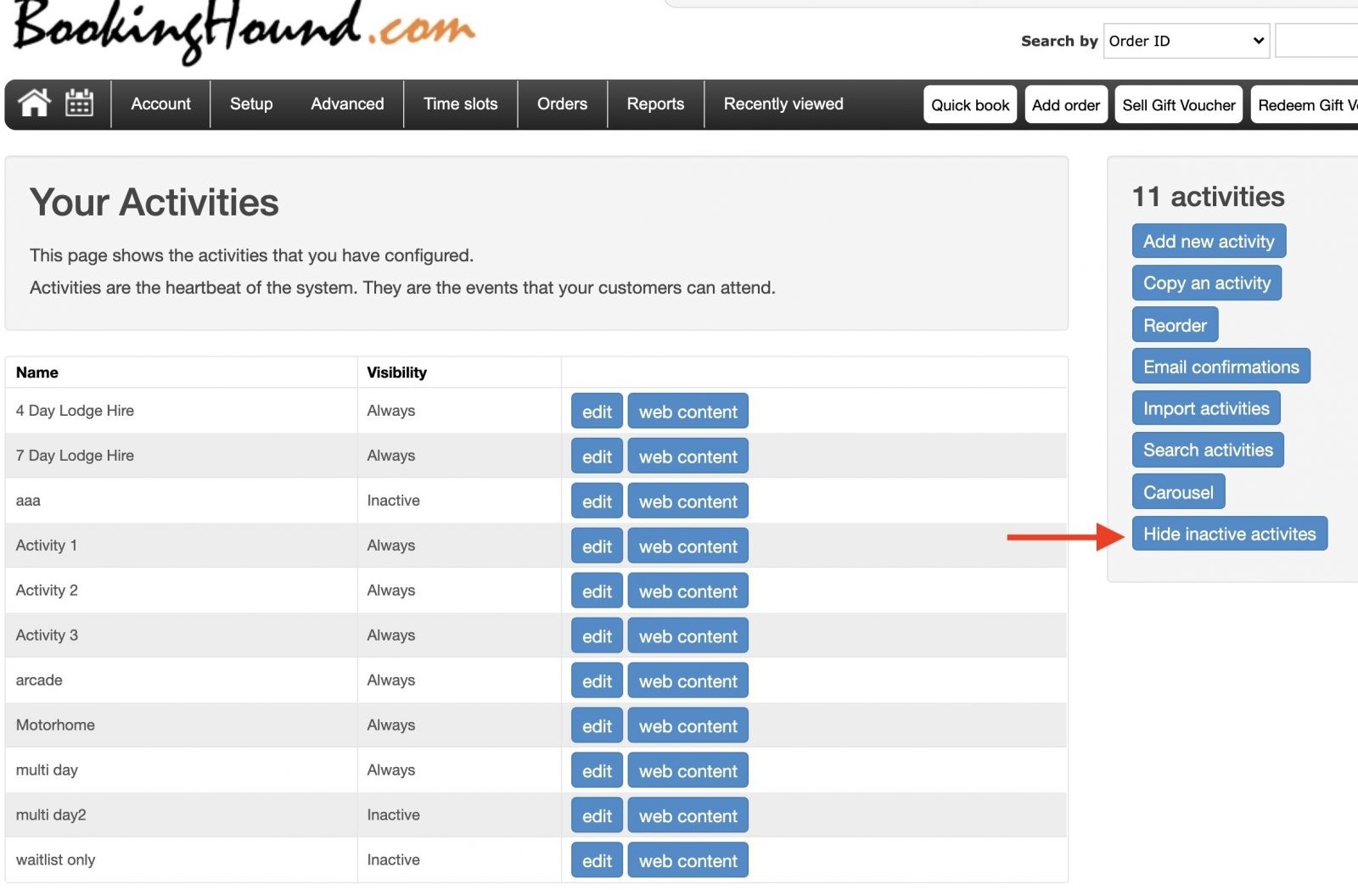
Task: Click the Carousel button
Action: click(x=1178, y=491)
